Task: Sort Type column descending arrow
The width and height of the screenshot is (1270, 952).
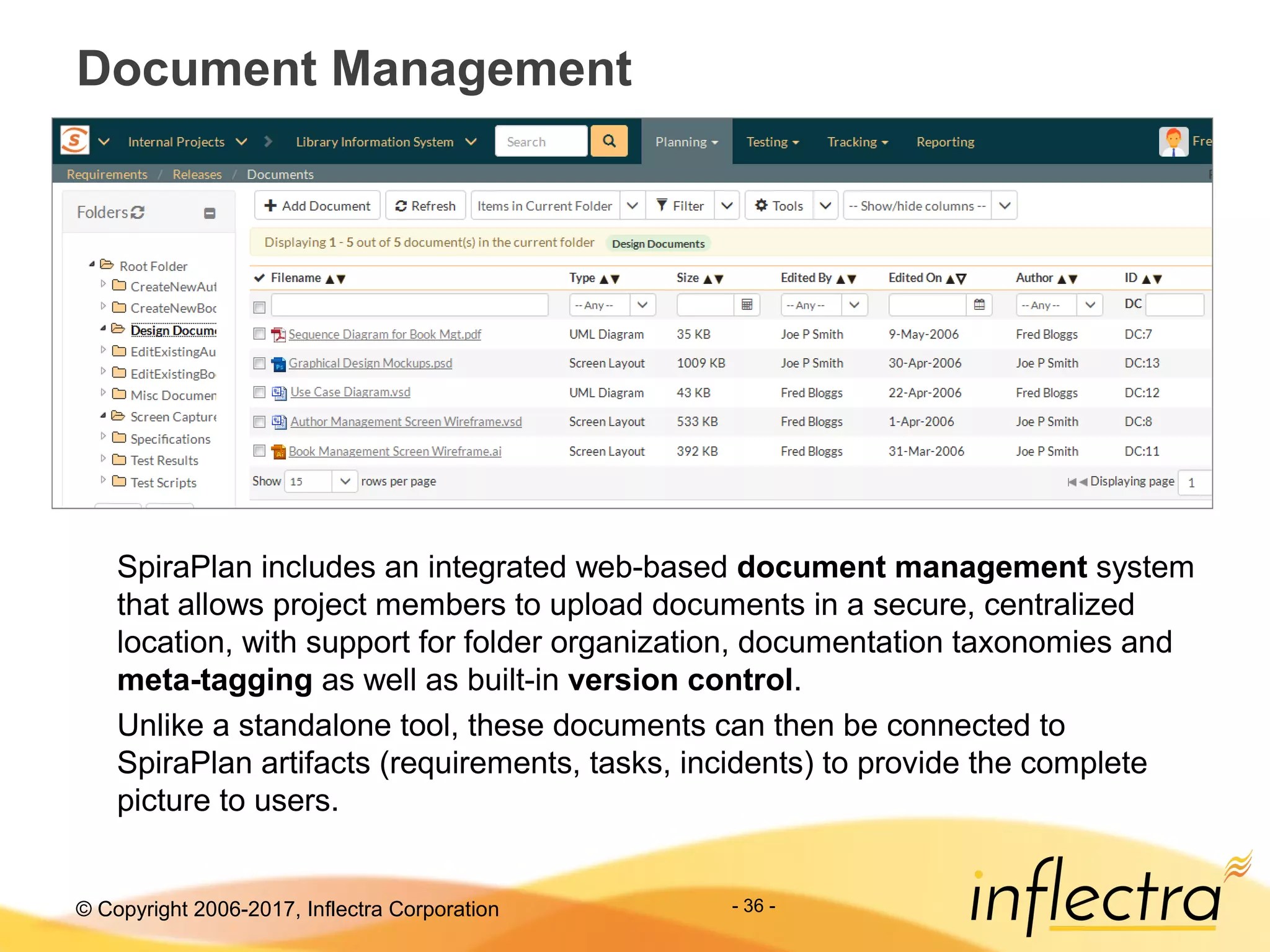Action: (x=615, y=280)
